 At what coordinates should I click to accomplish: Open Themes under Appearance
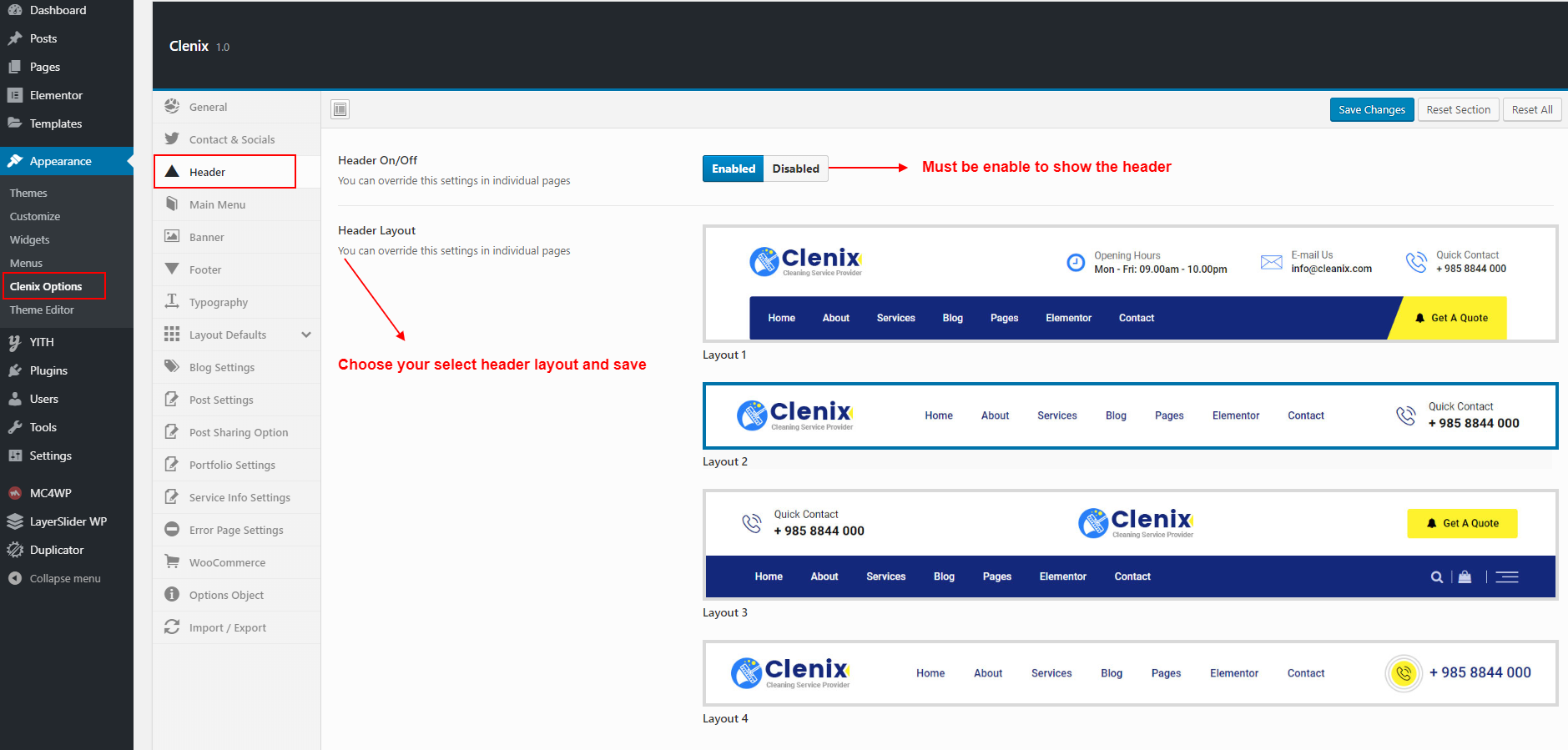[x=28, y=193]
